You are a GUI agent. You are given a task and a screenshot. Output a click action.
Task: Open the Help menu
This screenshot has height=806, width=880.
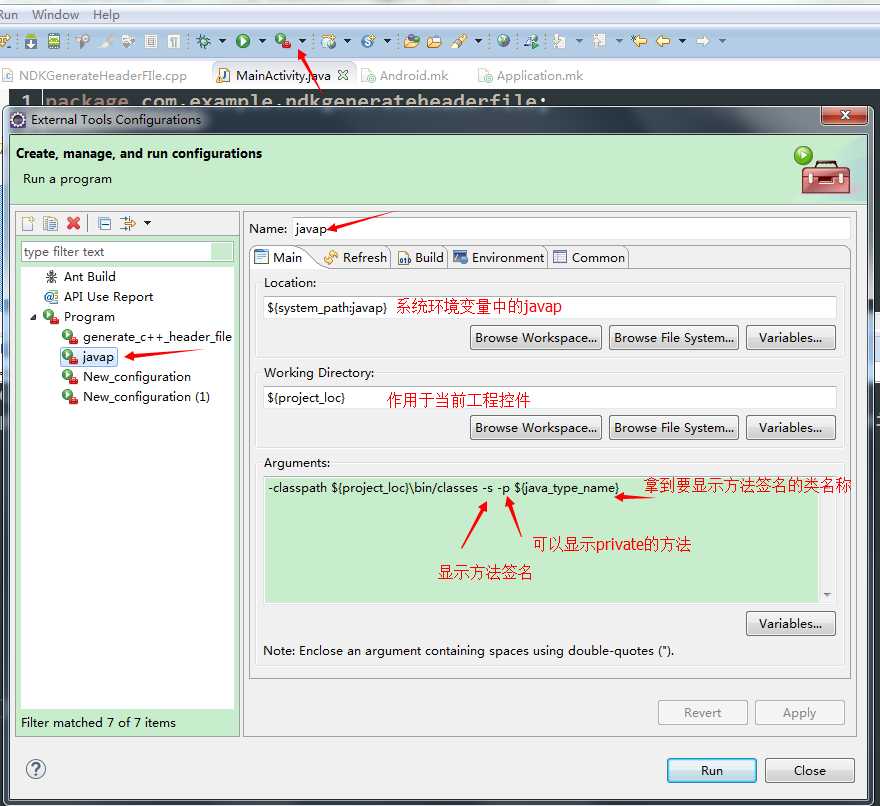[106, 15]
